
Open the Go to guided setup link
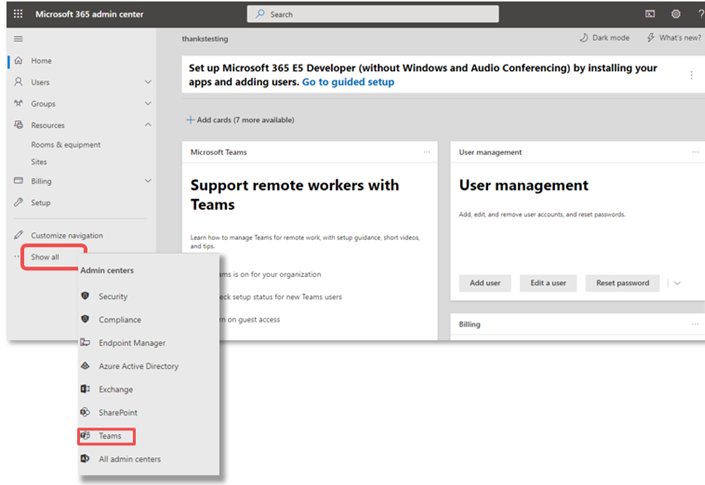click(x=348, y=82)
